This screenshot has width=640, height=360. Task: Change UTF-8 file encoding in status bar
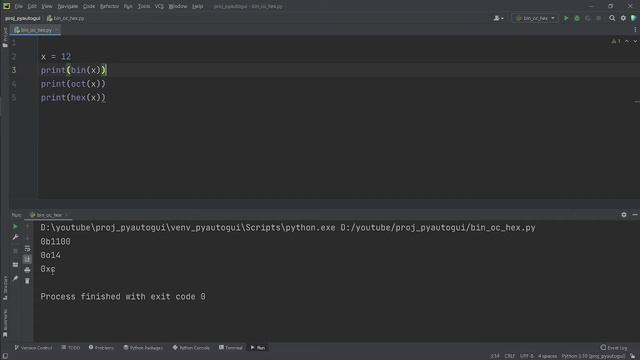527,356
